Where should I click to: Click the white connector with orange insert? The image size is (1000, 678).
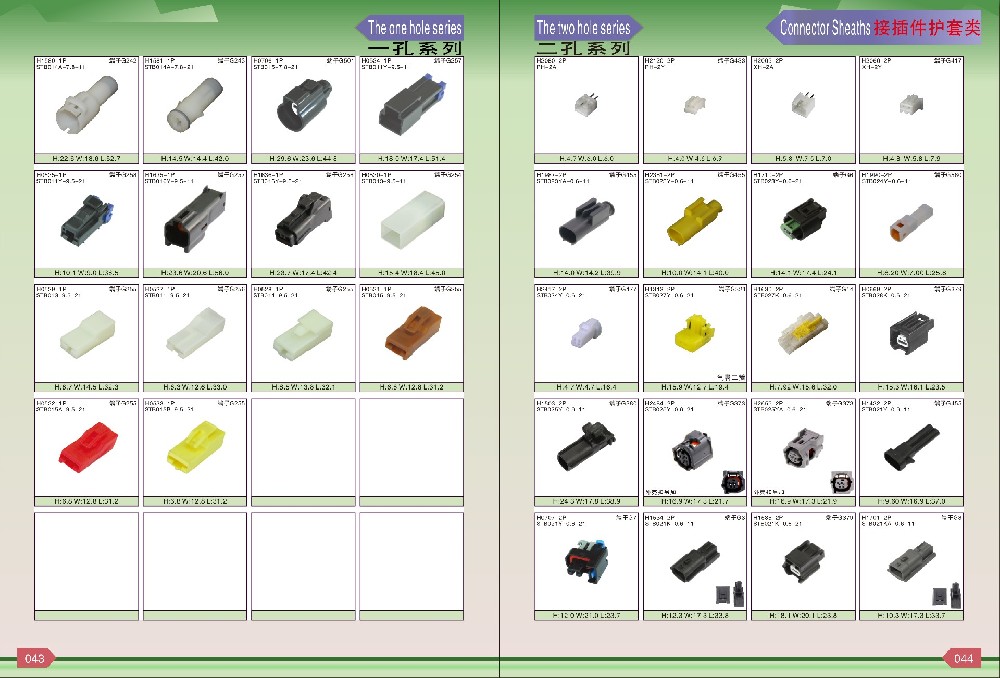911,221
